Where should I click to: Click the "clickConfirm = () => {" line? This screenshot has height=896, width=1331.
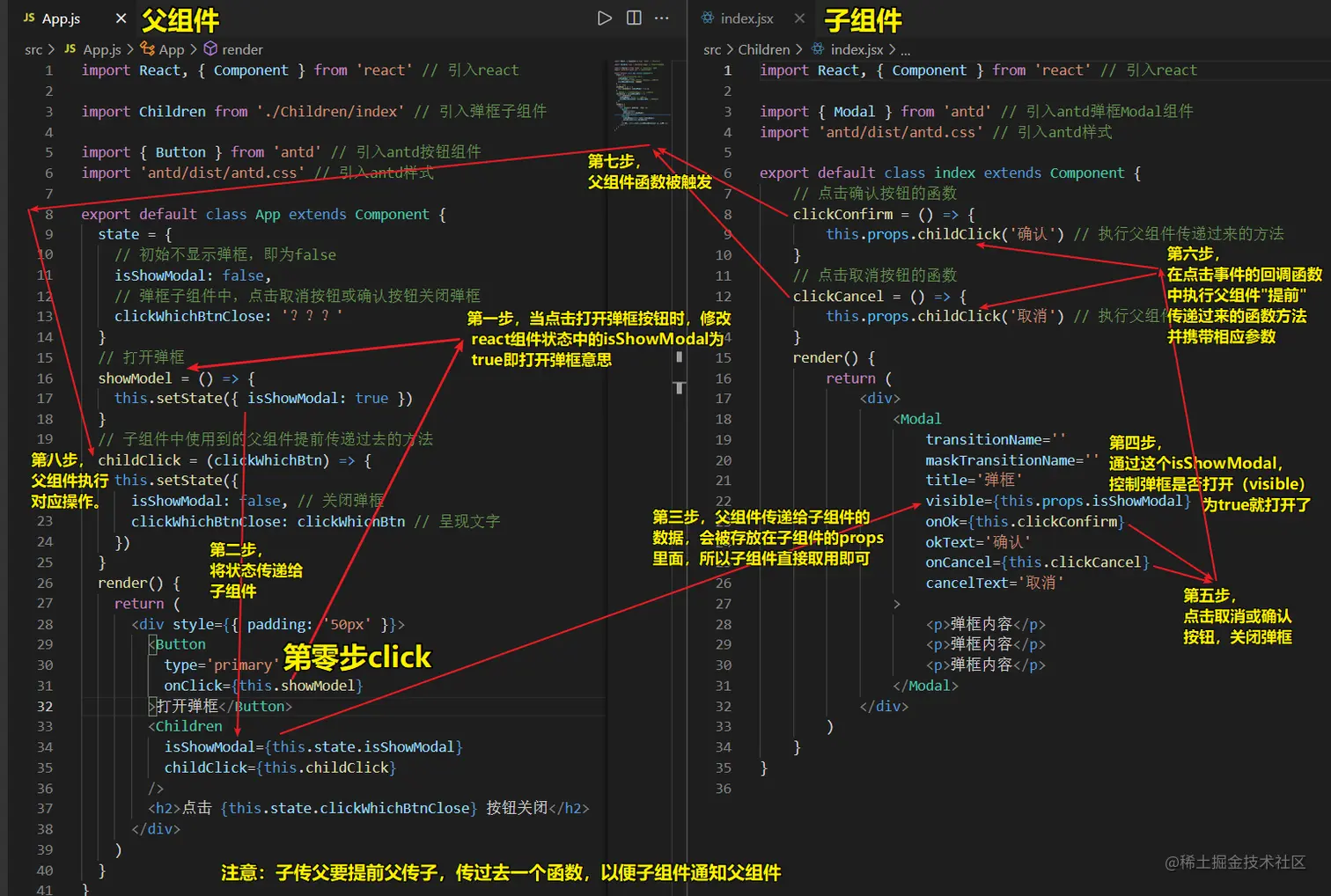tap(884, 214)
